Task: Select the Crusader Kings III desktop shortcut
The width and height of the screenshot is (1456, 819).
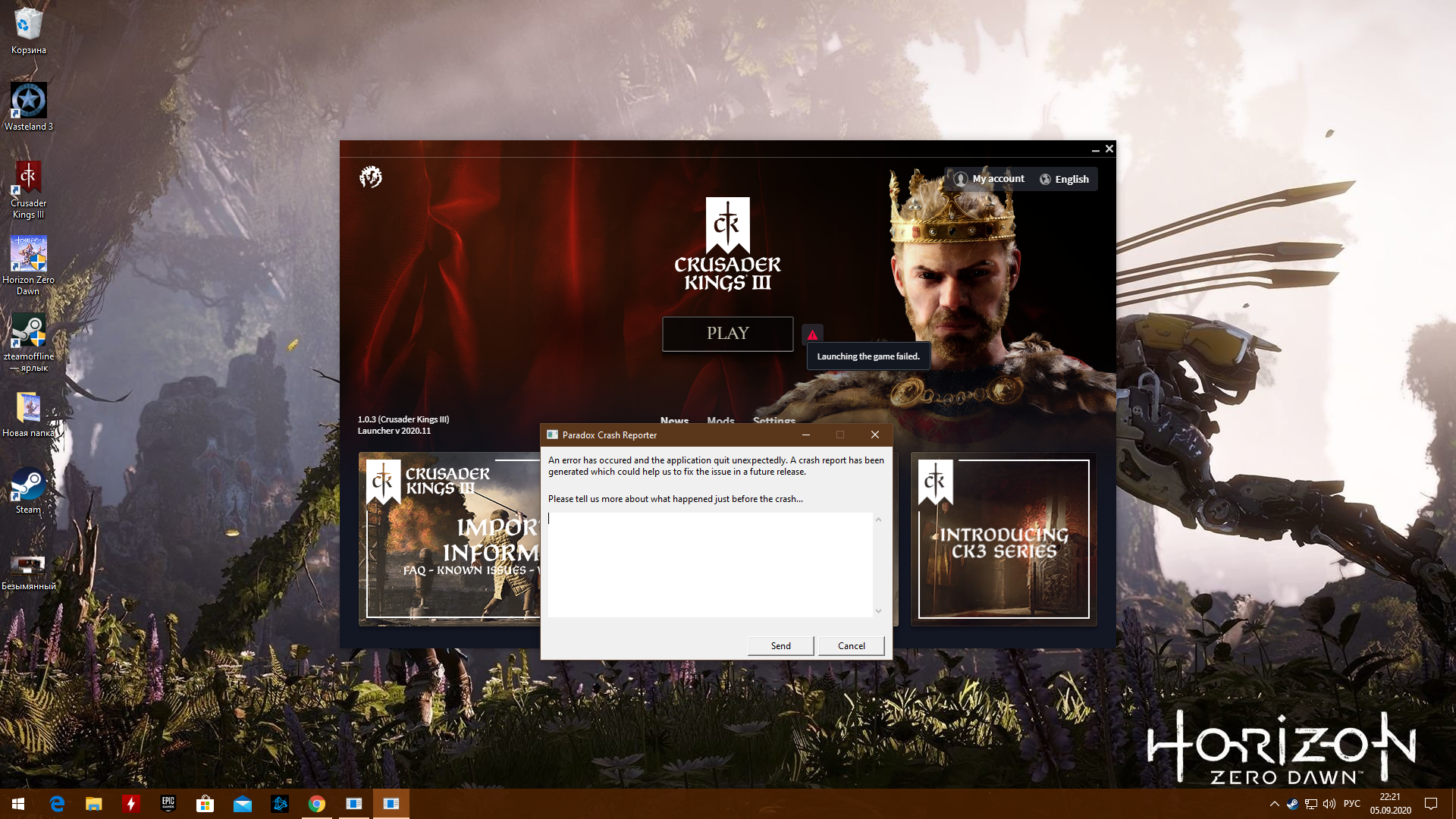Action: tap(29, 190)
